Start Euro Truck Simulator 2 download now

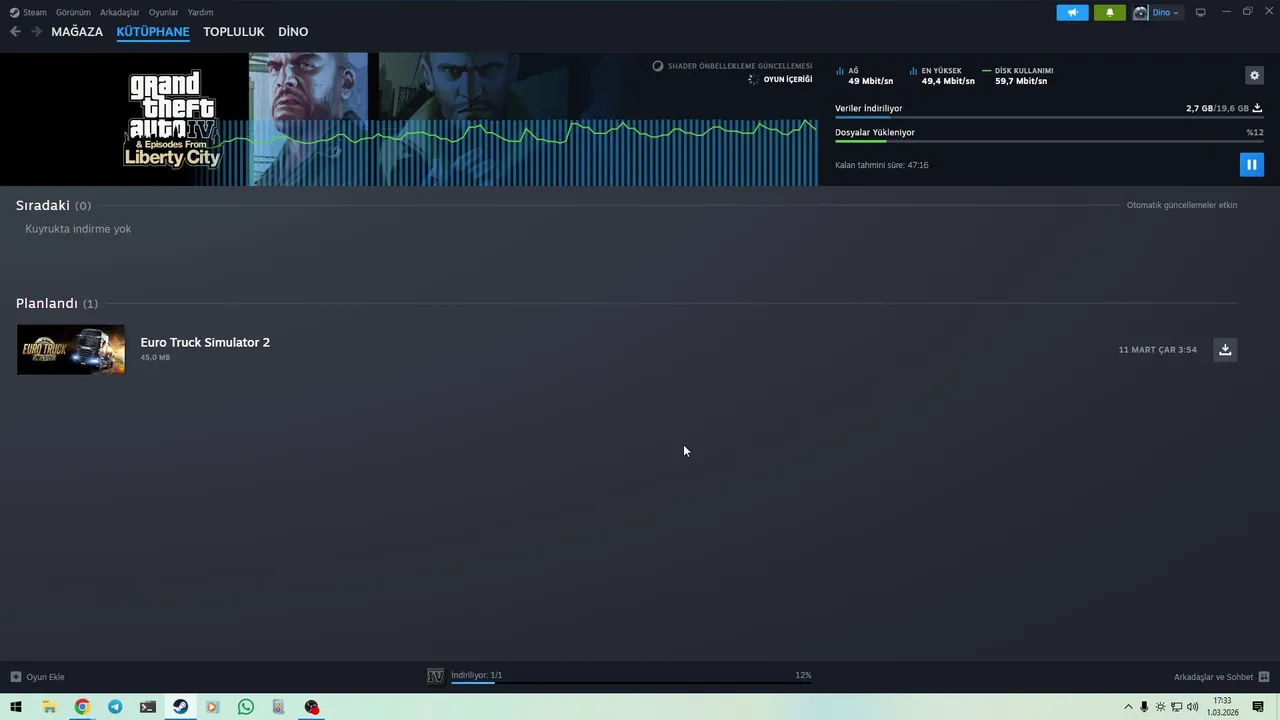[x=1225, y=349]
